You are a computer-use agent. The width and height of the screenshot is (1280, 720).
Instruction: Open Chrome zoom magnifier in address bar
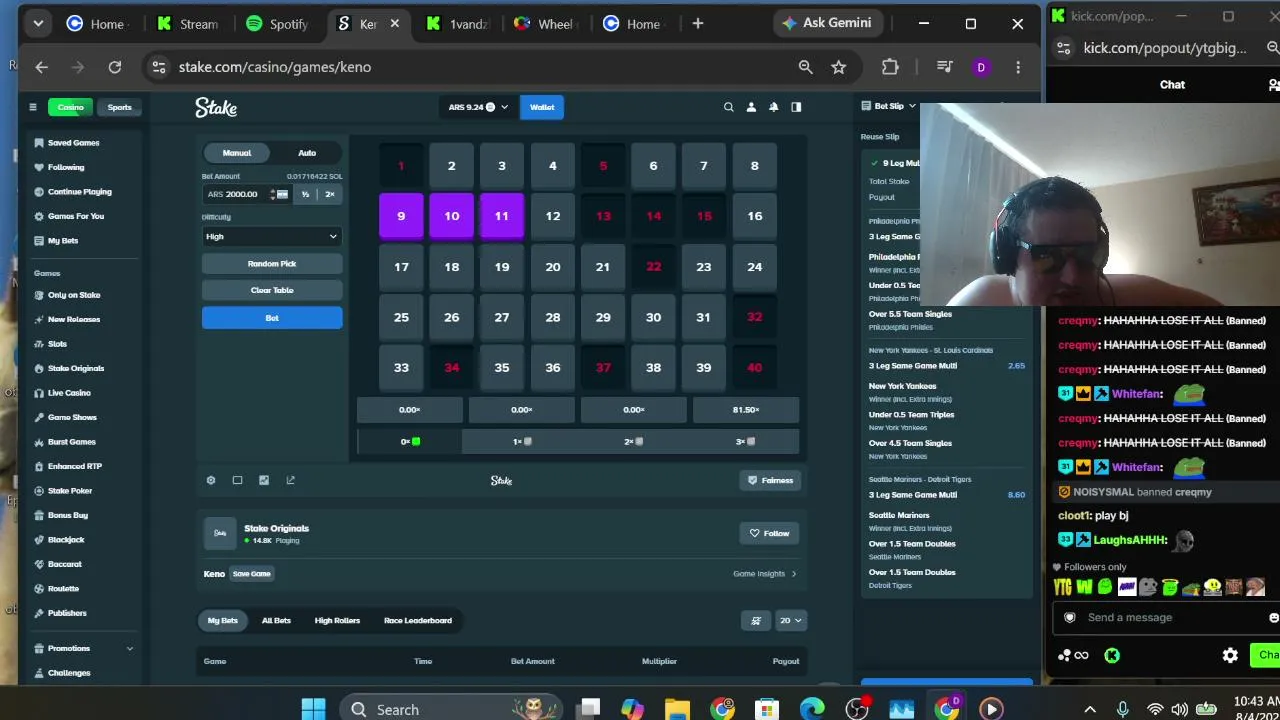tap(805, 67)
